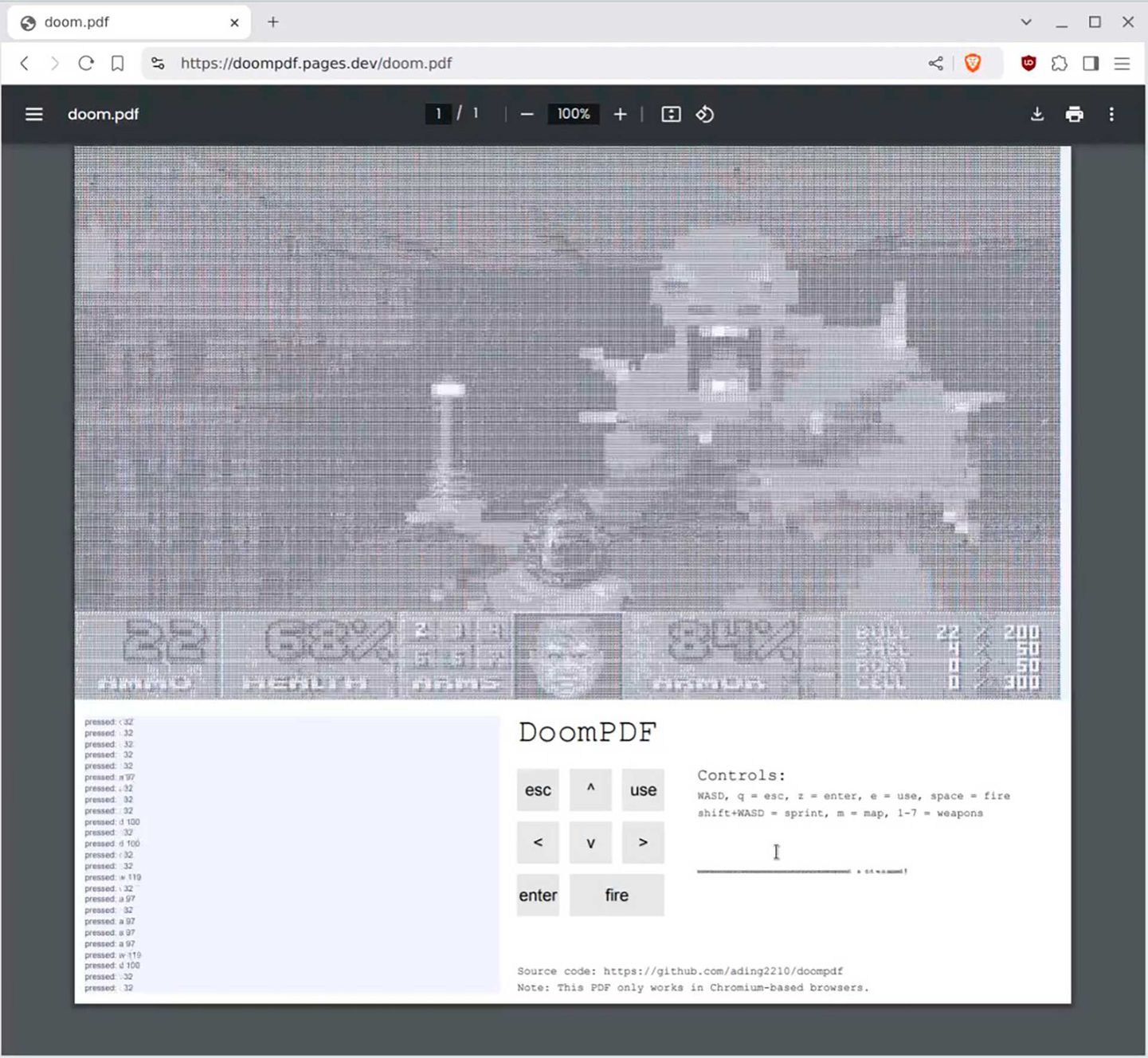The image size is (1148, 1058).
Task: Click the 100% zoom level display
Action: (573, 114)
